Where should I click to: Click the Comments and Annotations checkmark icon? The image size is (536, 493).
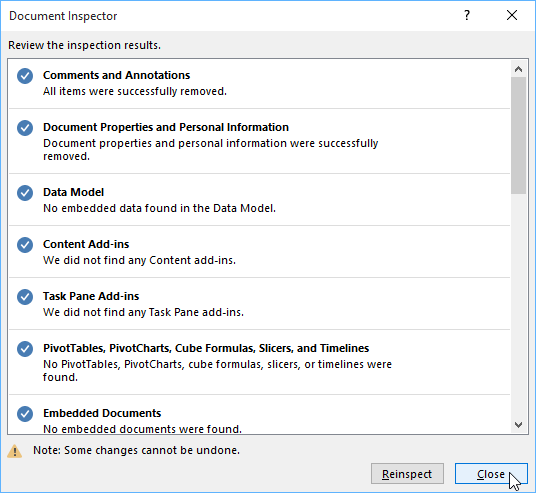[x=25, y=76]
